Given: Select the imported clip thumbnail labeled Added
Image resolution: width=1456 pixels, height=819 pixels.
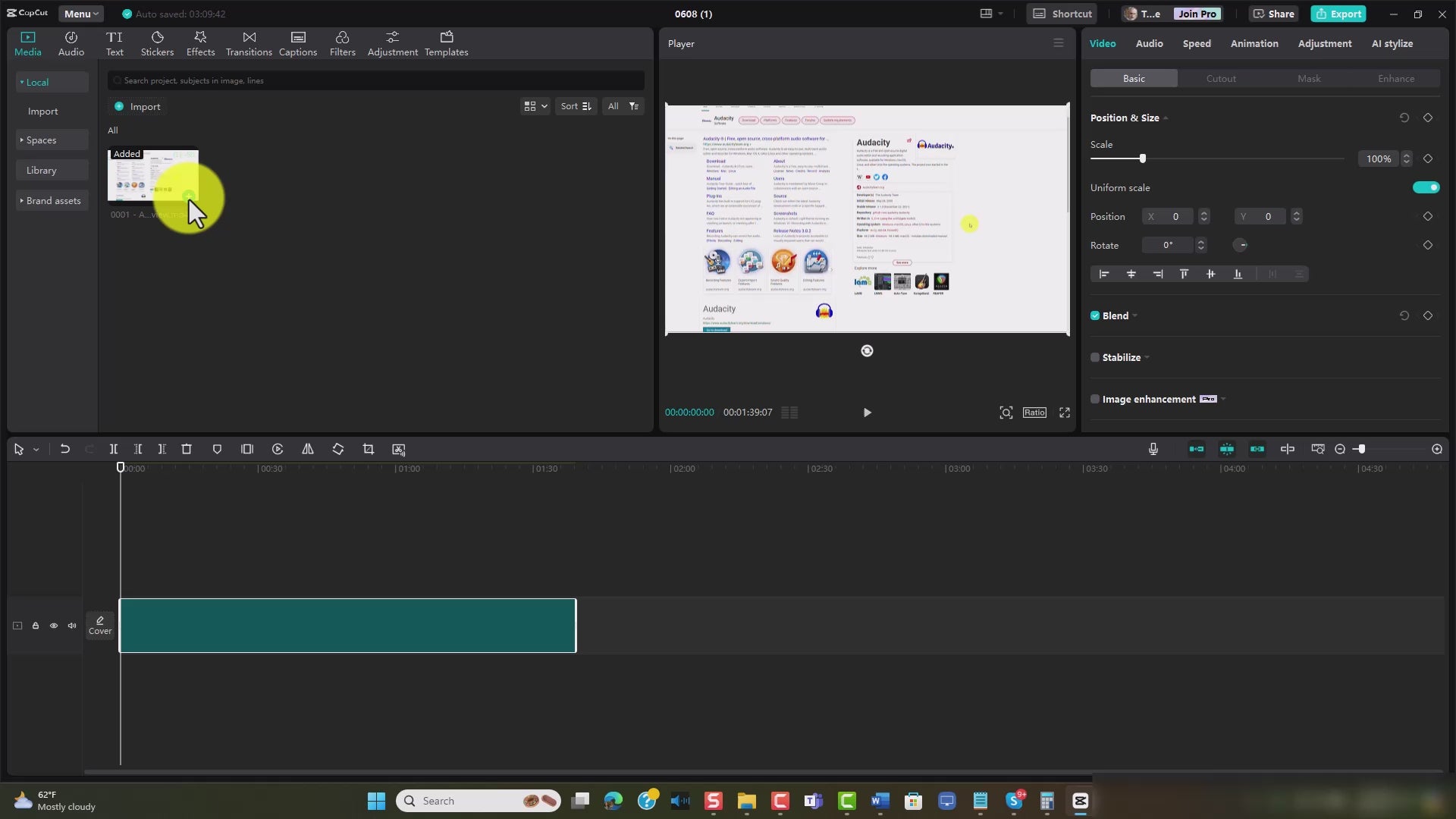Looking at the screenshot, I should point(152,177).
